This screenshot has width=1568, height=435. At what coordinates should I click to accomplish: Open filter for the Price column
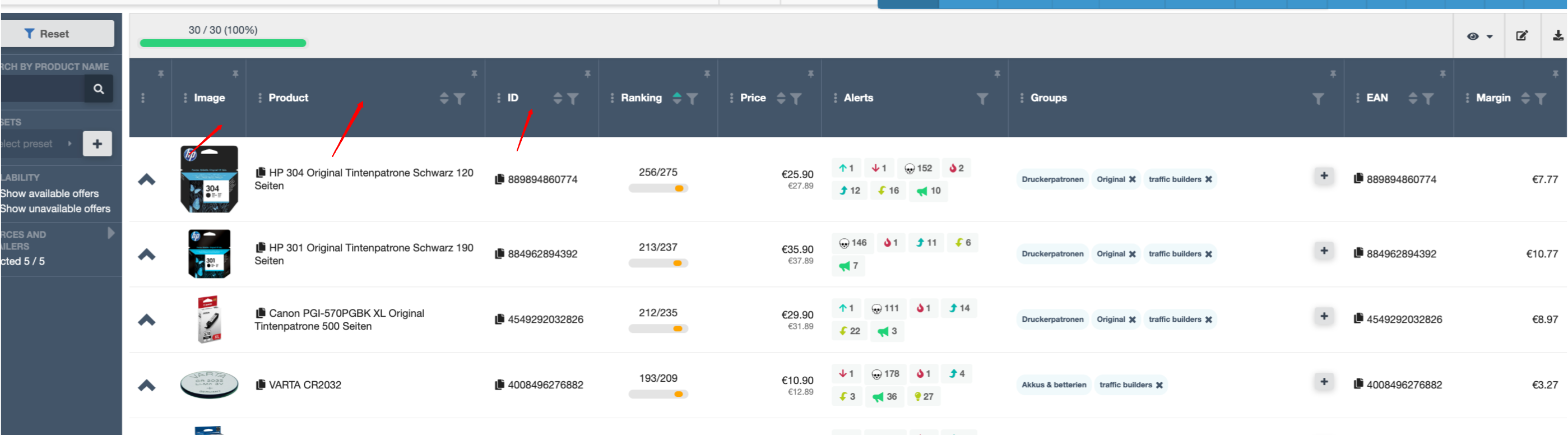[x=796, y=99]
